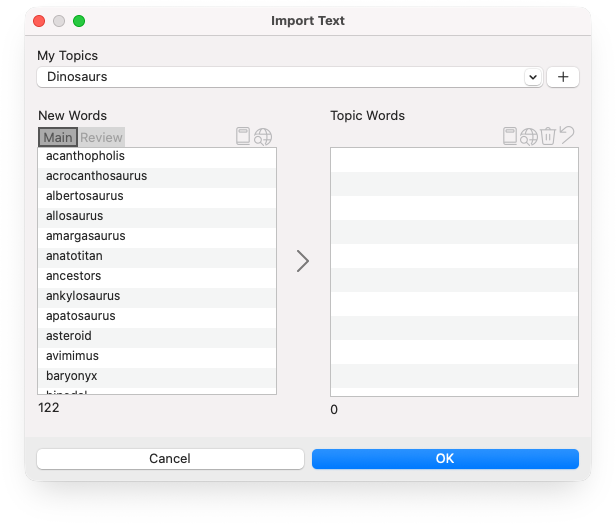The height and width of the screenshot is (524, 616).
Task: Open the My Topics dropdown arrow
Action: [x=533, y=77]
